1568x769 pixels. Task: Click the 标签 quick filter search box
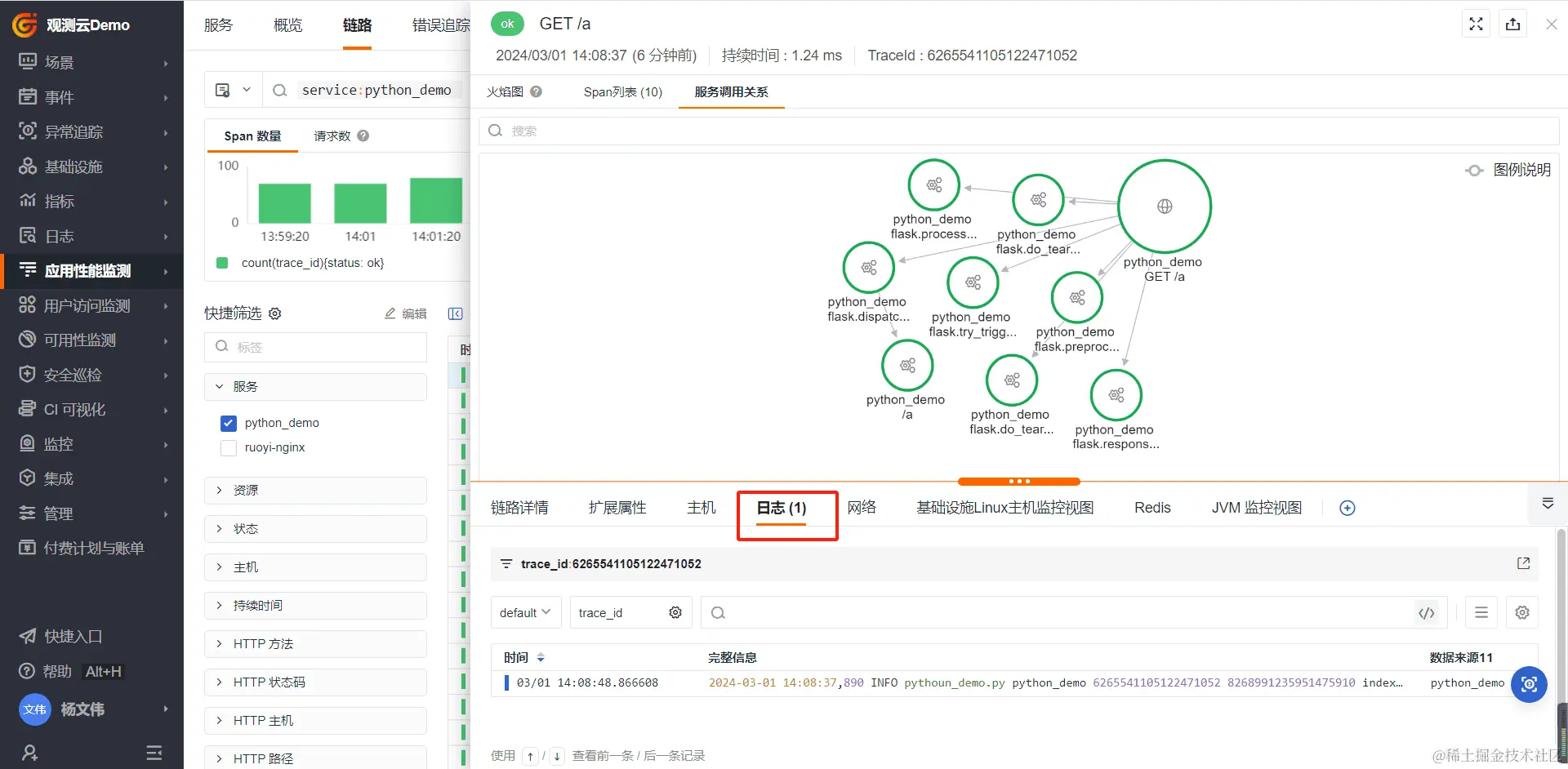[315, 347]
